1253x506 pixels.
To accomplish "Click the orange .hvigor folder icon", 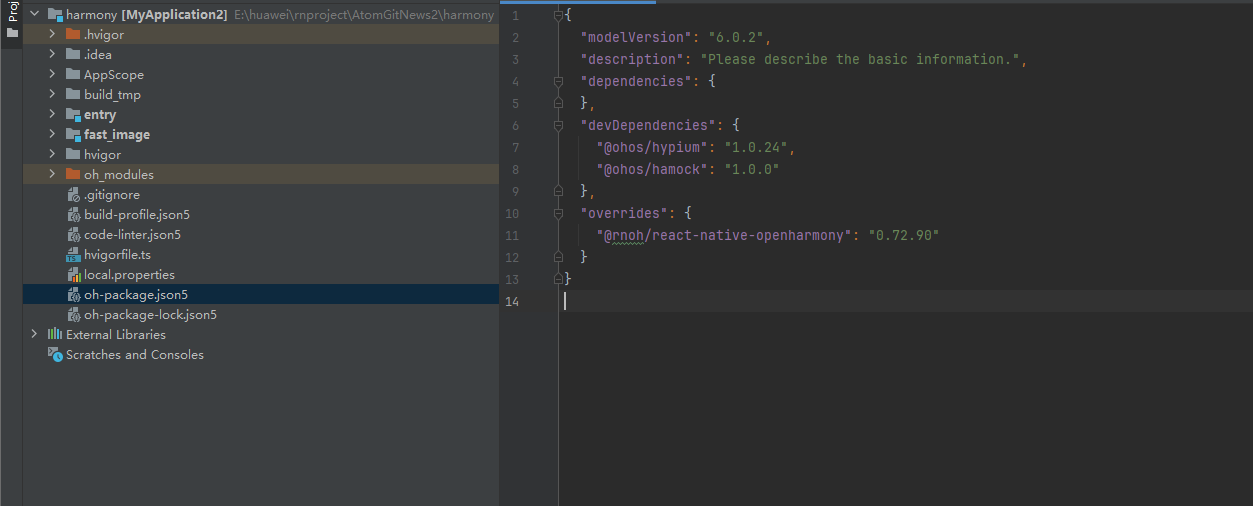I will click(73, 35).
